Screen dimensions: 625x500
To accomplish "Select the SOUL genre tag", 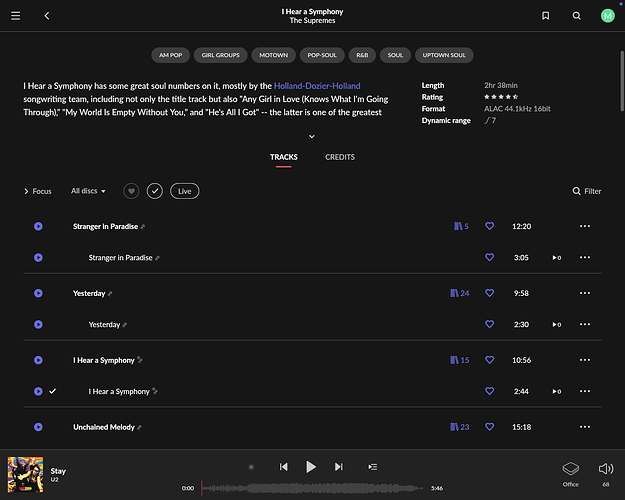I will (395, 55).
